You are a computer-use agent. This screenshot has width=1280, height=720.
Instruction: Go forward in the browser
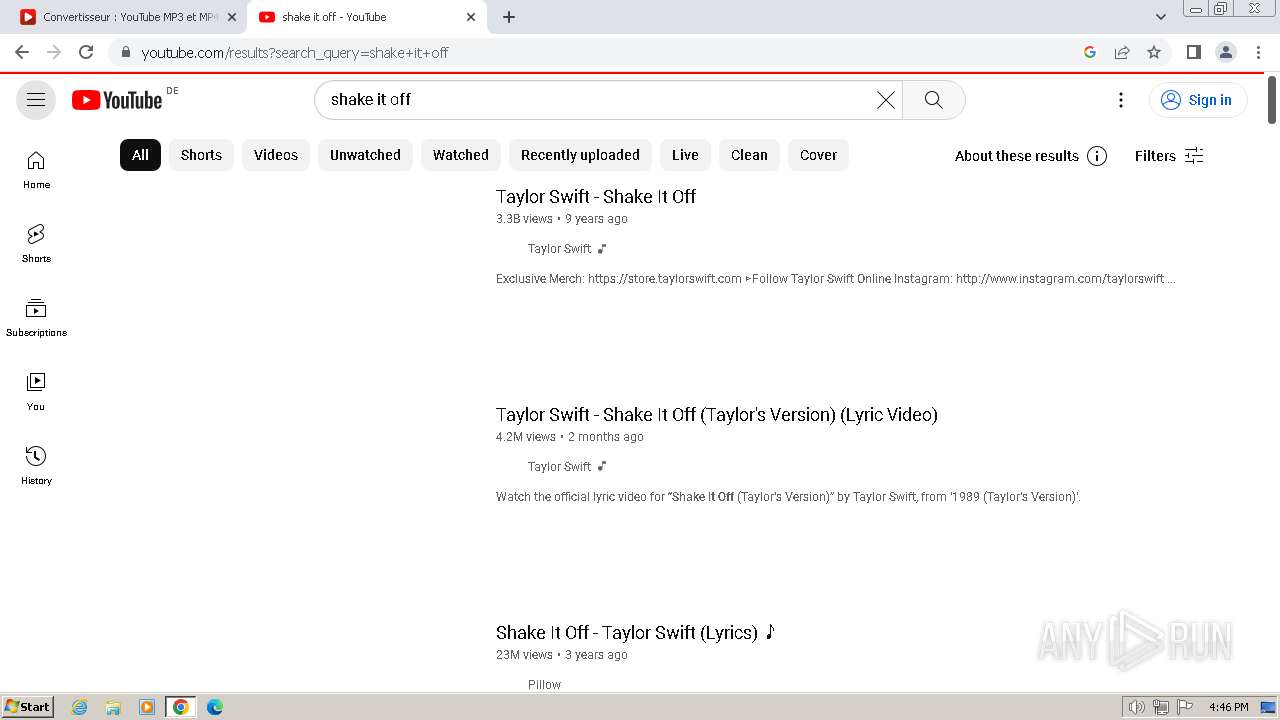coord(54,52)
